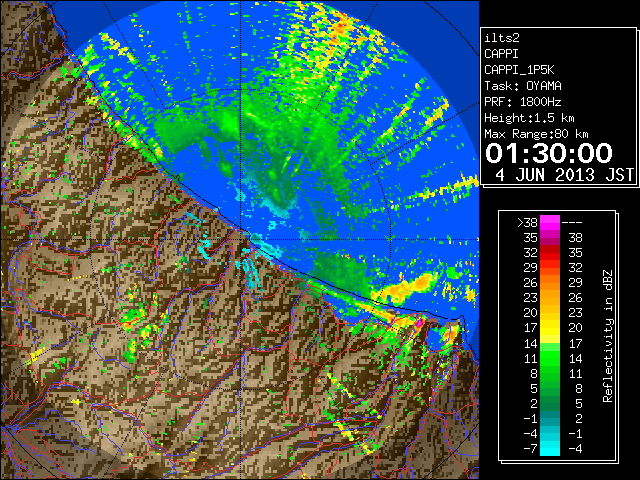Pick the bright cyan -7 dBZ legend swatch

coord(550,449)
